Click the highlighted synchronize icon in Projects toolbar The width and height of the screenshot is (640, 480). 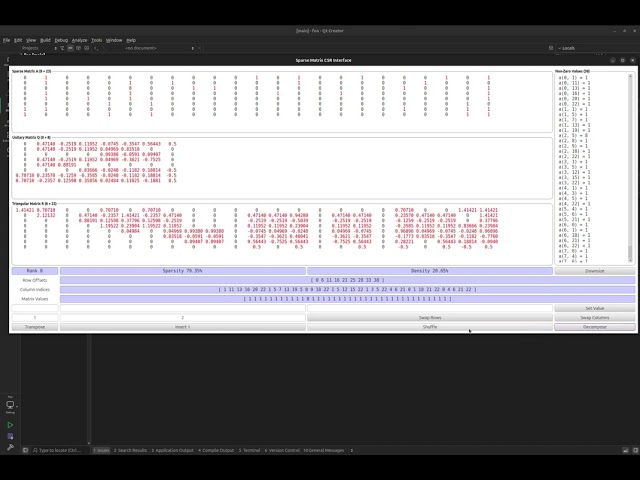70,48
